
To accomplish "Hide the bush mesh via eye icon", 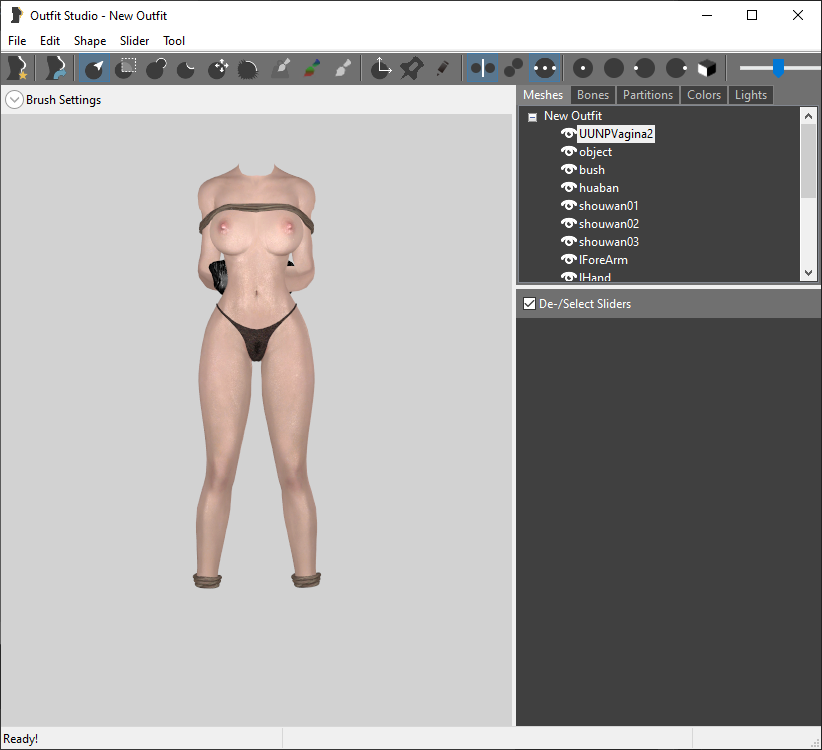I will [x=568, y=169].
